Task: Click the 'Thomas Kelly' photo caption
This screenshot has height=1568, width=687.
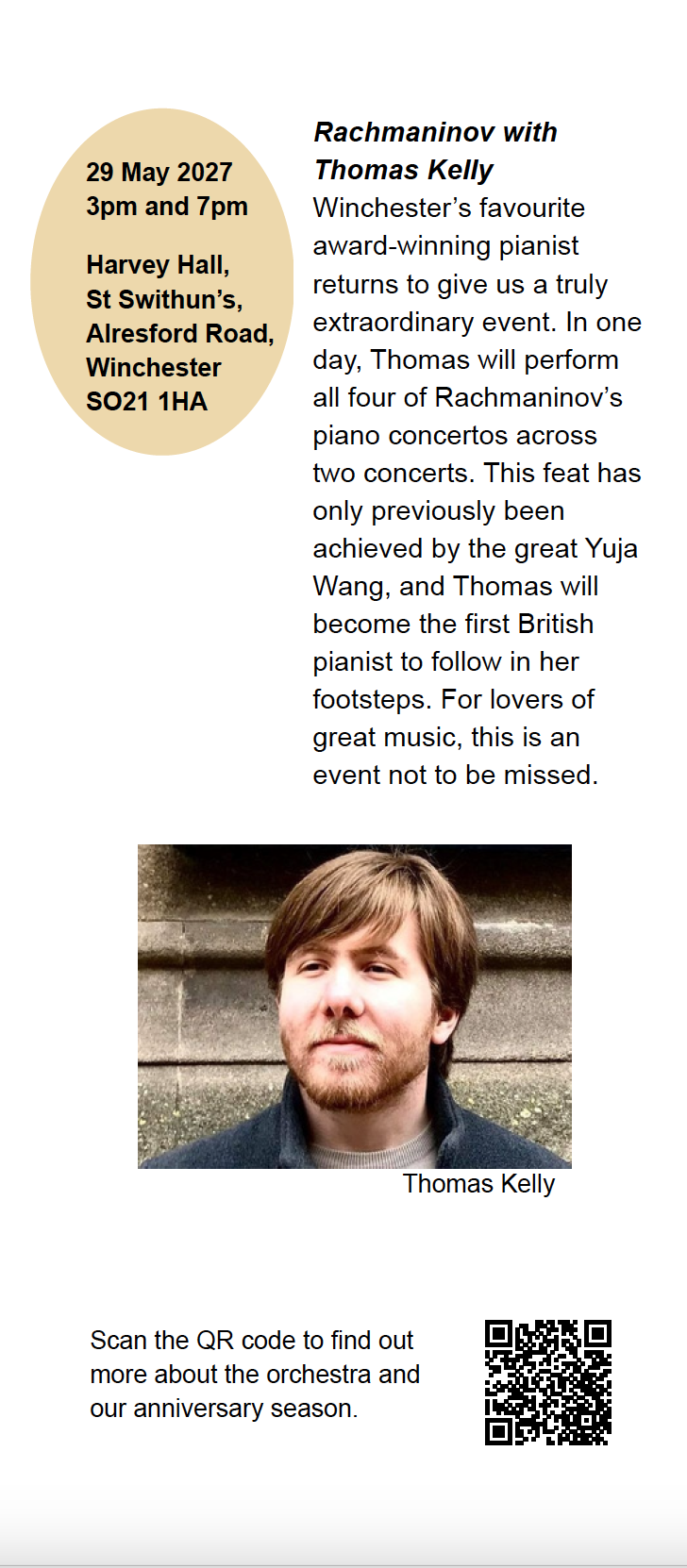Action: pyautogui.click(x=478, y=1184)
